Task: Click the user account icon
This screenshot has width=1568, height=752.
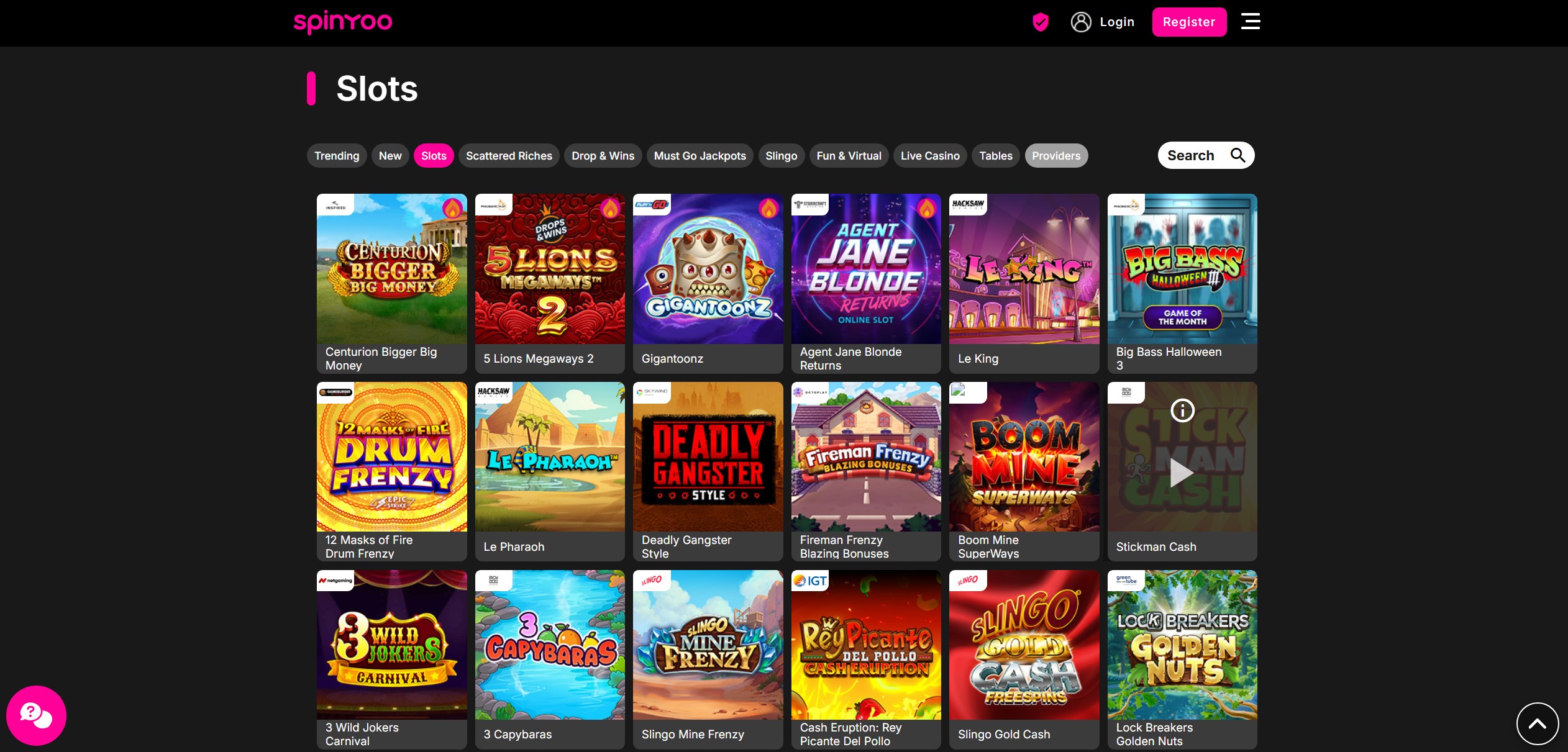Action: pos(1080,22)
